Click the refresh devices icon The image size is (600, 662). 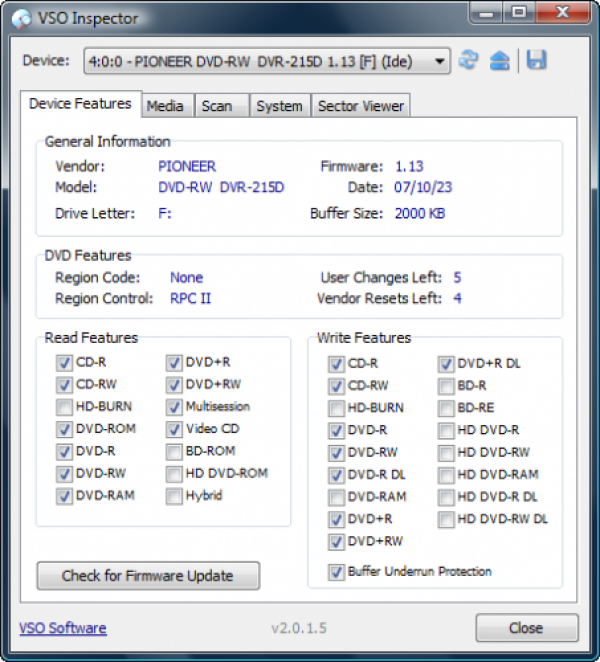(x=468, y=60)
